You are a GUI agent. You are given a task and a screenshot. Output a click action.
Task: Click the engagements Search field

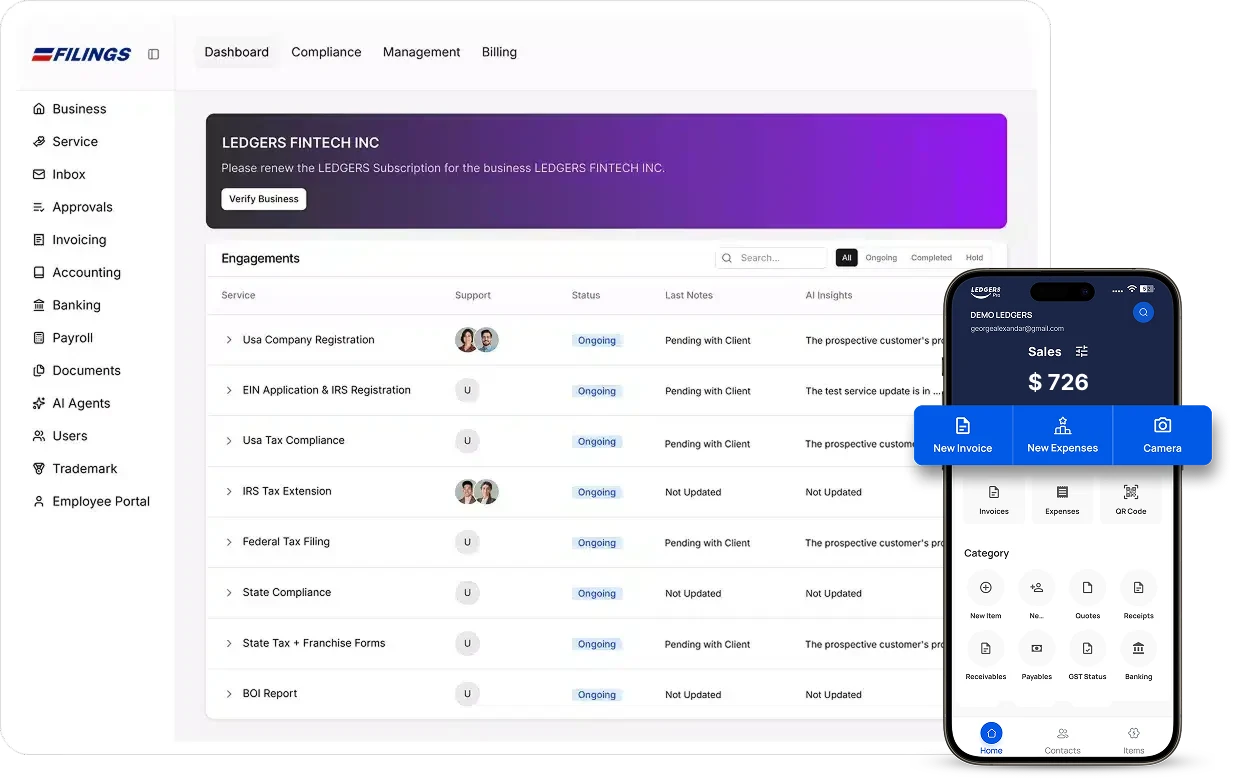point(771,258)
